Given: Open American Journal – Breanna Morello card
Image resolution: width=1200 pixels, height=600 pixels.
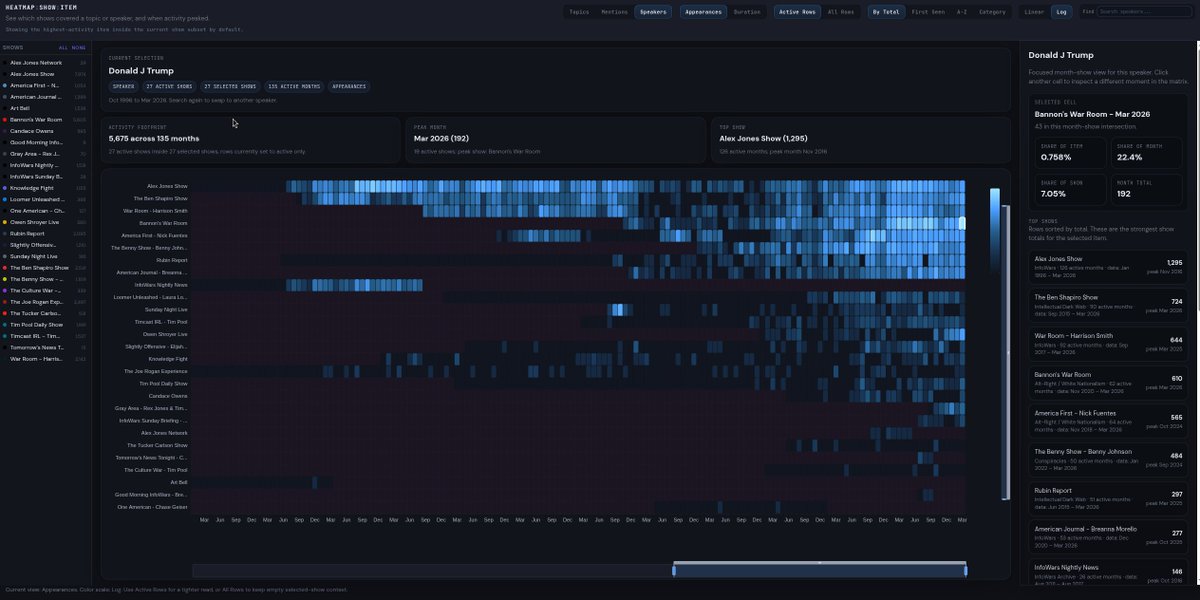Looking at the screenshot, I should tap(1109, 536).
